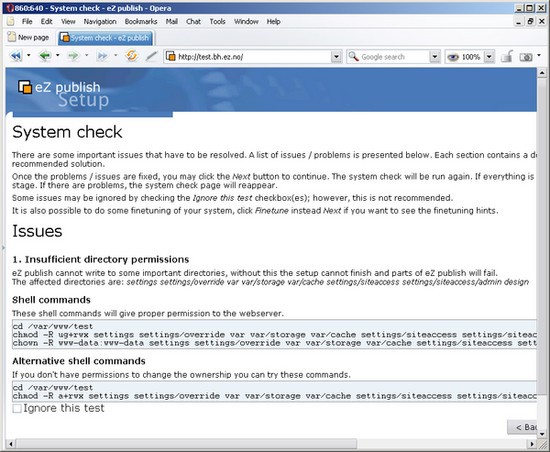Screen dimensions: 550x452
Task: Open the Google search engine dropdown
Action: [x=434, y=57]
